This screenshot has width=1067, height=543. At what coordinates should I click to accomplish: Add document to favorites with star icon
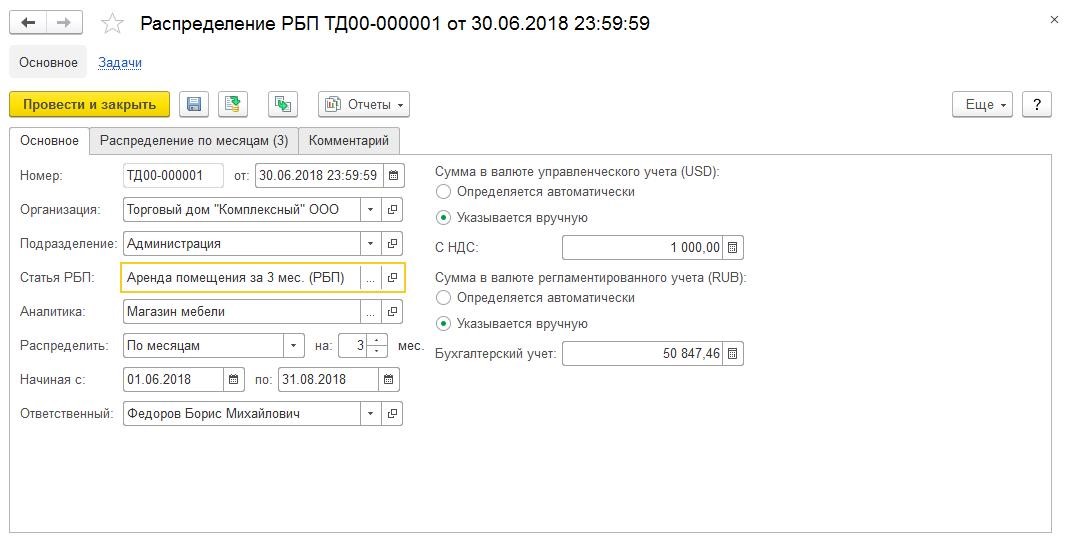[x=112, y=24]
